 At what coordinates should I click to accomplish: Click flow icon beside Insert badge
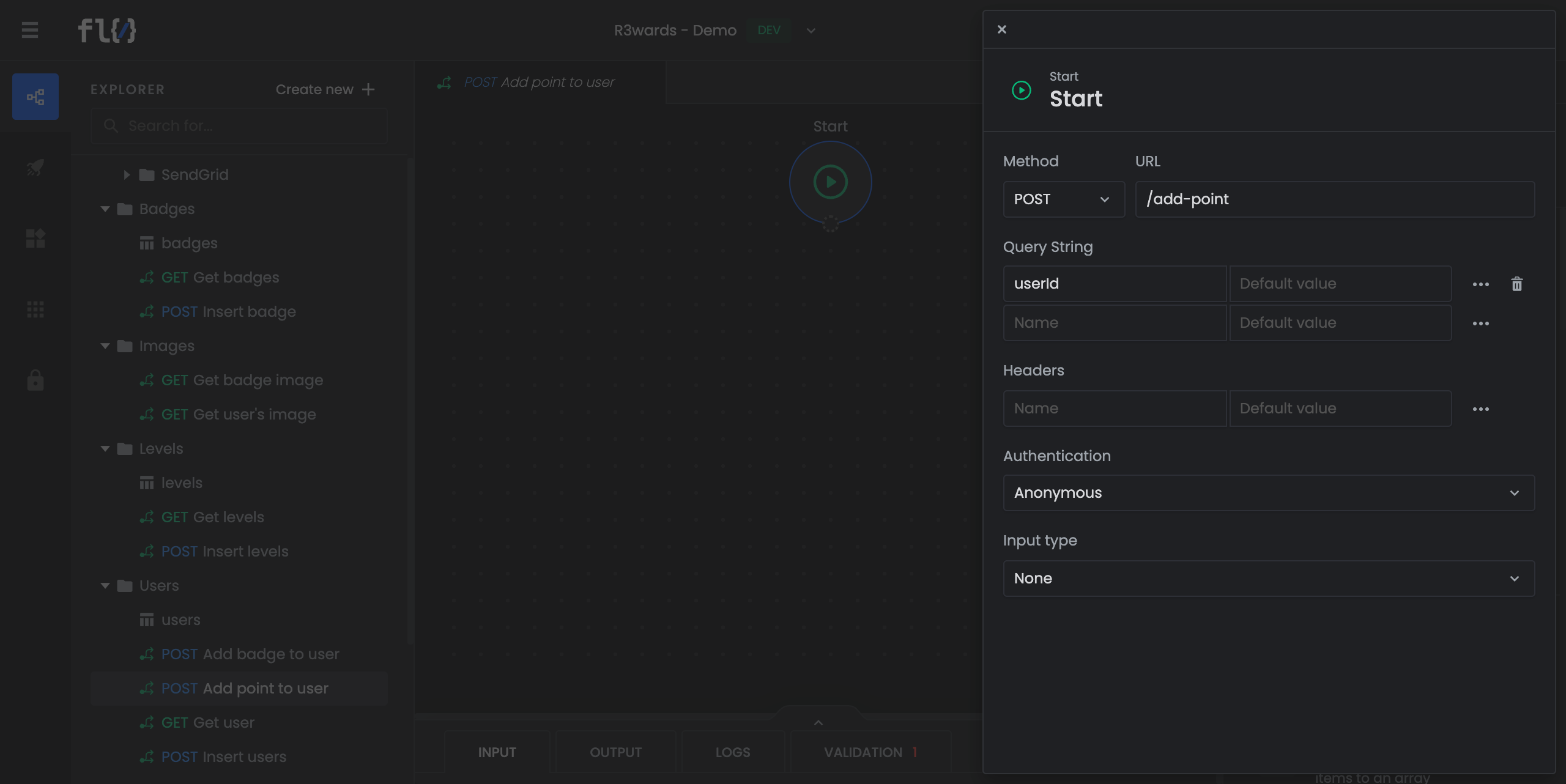click(147, 312)
